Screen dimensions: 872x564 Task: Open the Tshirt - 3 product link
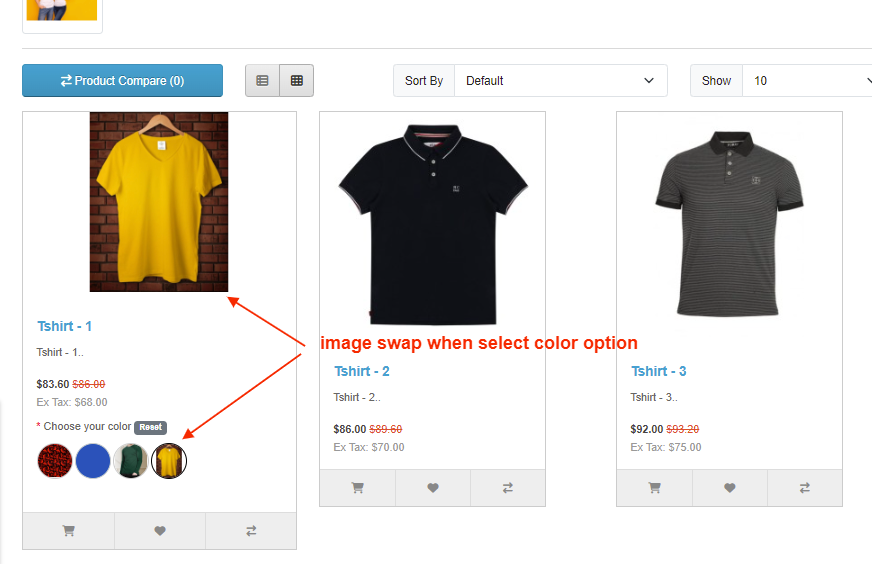(x=659, y=371)
